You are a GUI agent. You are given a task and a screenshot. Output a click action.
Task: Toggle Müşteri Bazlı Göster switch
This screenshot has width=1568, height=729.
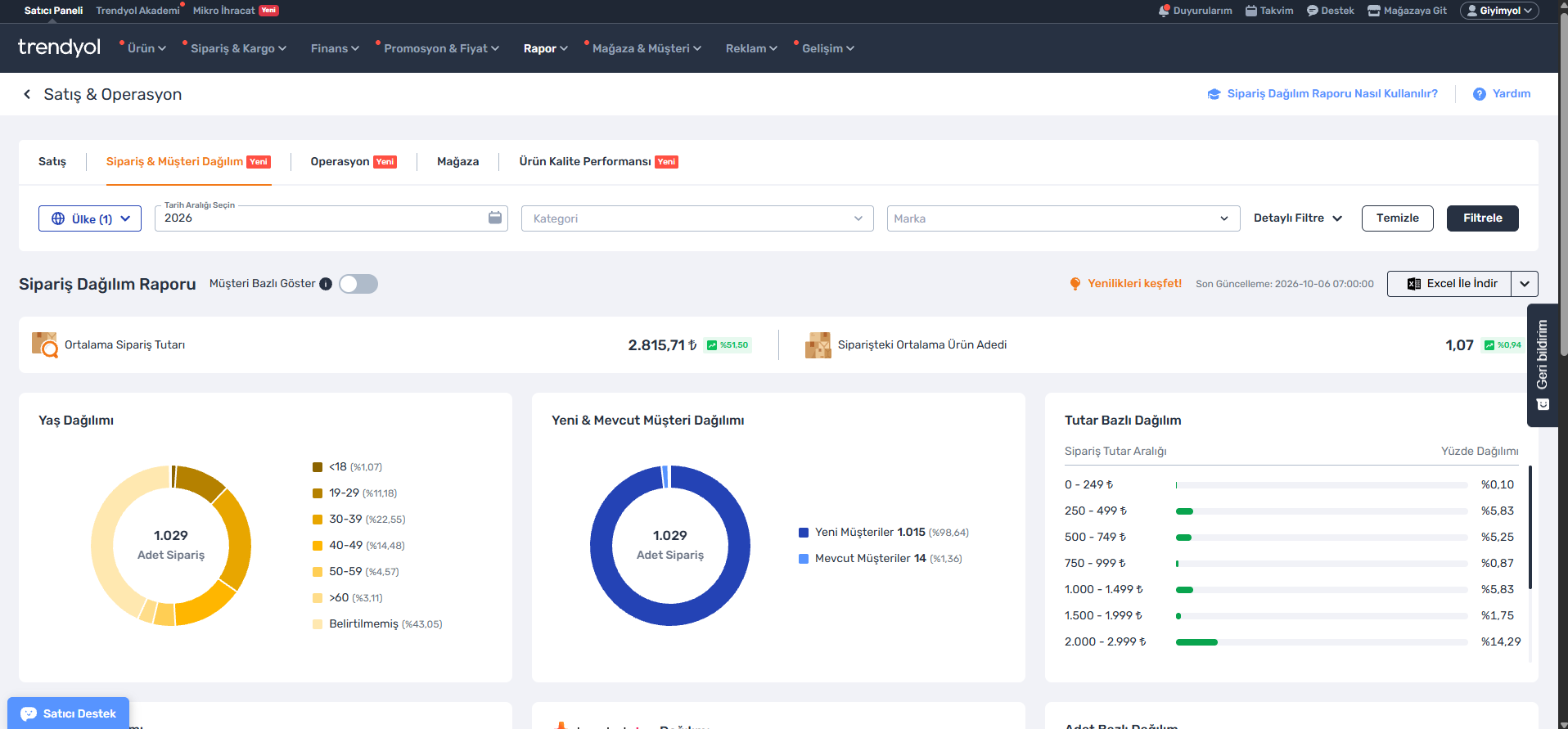click(358, 284)
